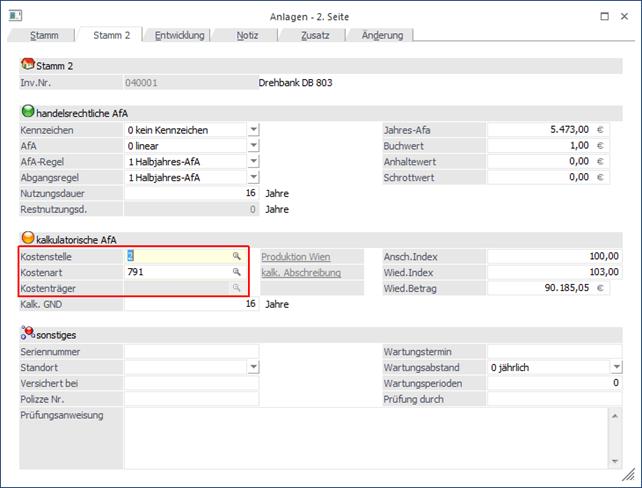Image resolution: width=642 pixels, height=488 pixels.
Task: Expand the AfA-Regel dropdown list
Action: pos(253,162)
